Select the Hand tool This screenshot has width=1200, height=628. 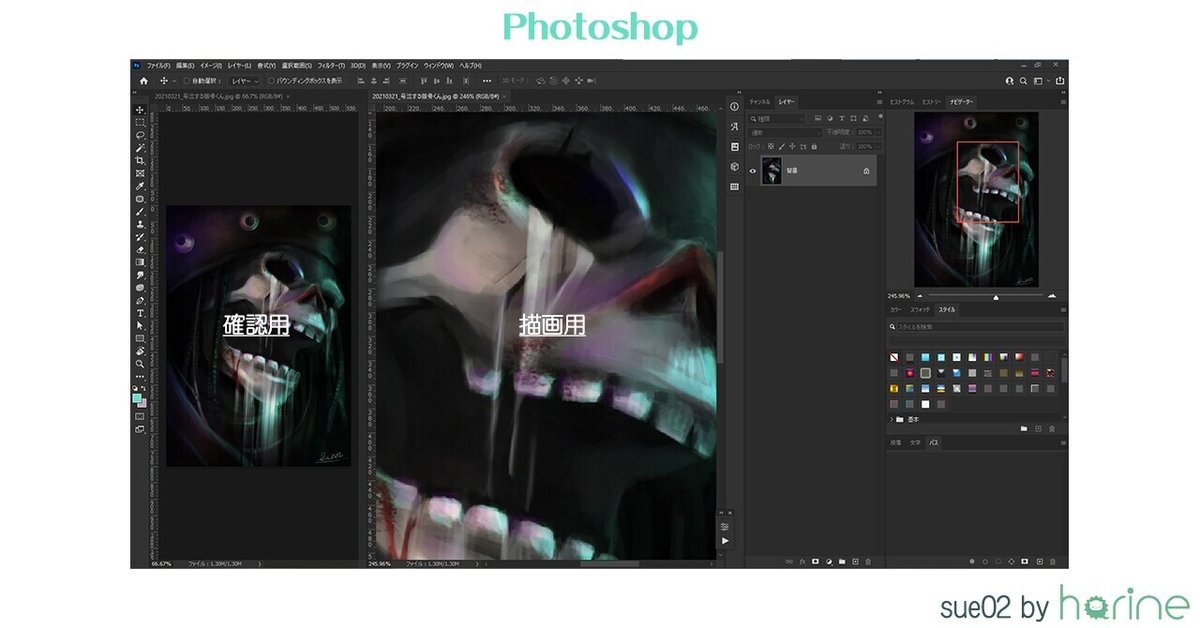coord(140,352)
